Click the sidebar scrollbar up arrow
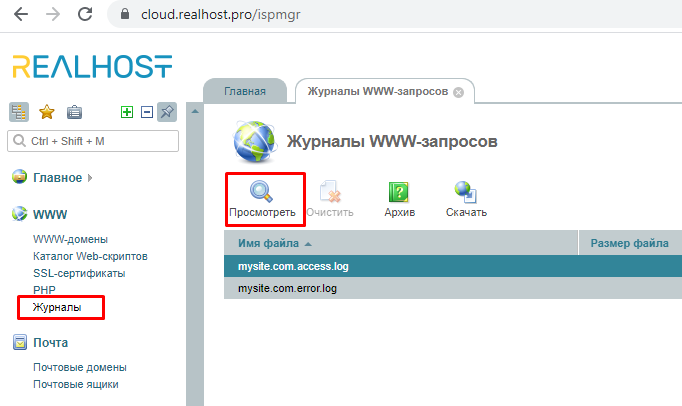Image resolution: width=682 pixels, height=406 pixels. pyautogui.click(x=195, y=111)
